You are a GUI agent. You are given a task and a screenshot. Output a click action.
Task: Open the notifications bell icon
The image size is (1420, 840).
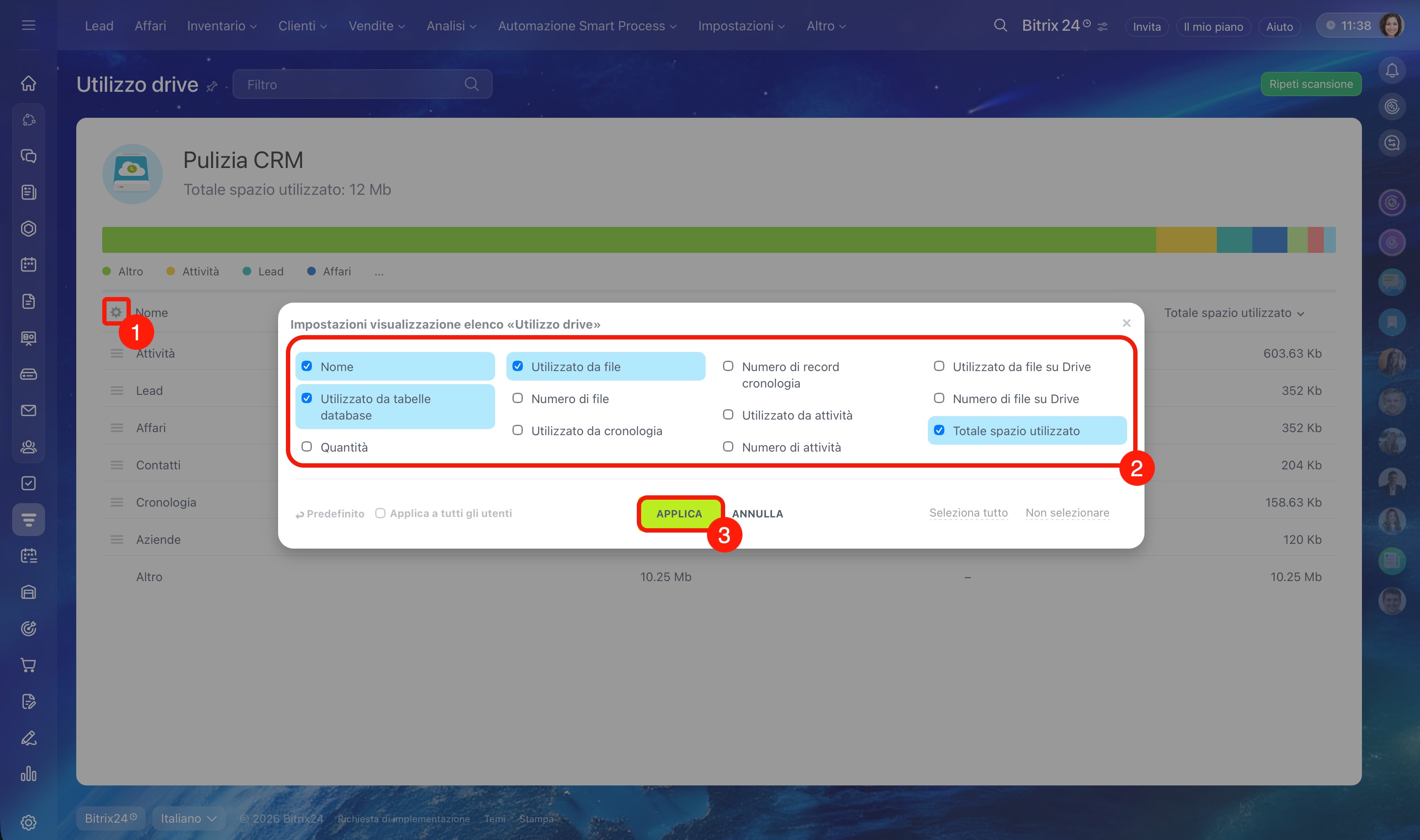pos(1392,71)
